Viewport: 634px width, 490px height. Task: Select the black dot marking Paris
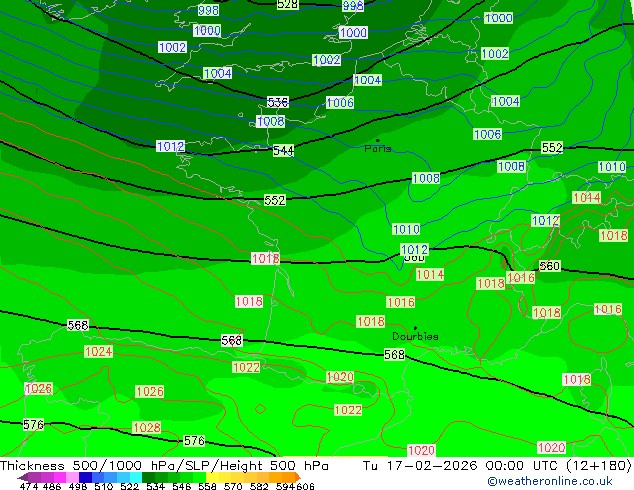(x=378, y=140)
